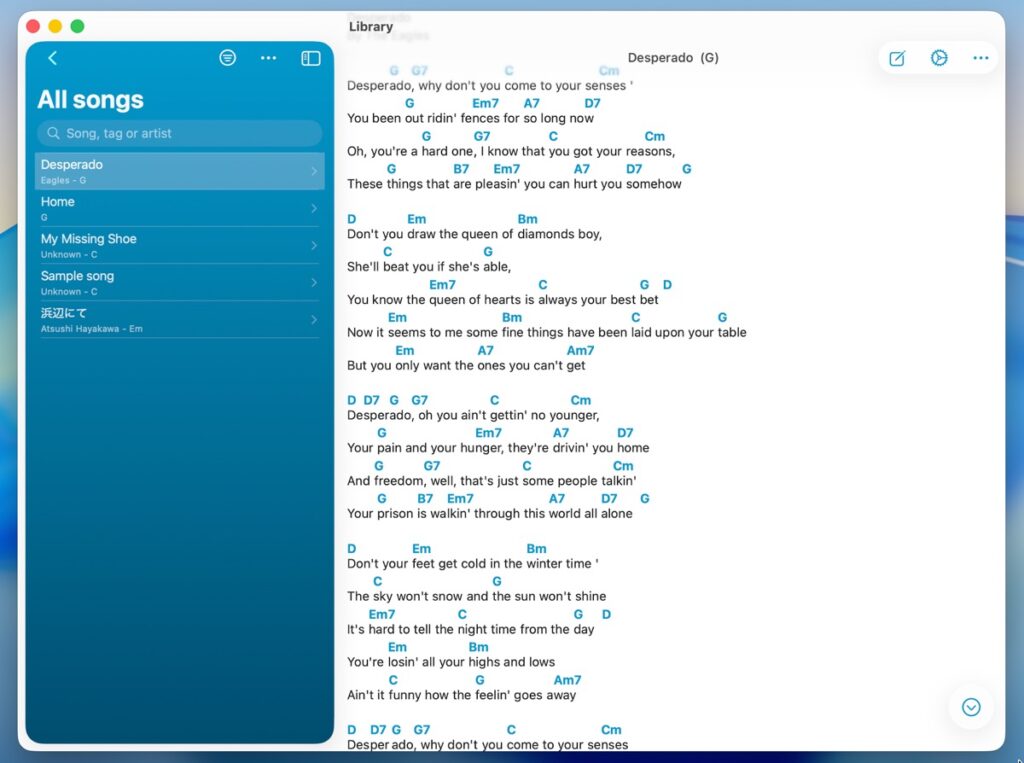The image size is (1024, 763).
Task: Open the edit song pencil icon
Action: point(897,58)
